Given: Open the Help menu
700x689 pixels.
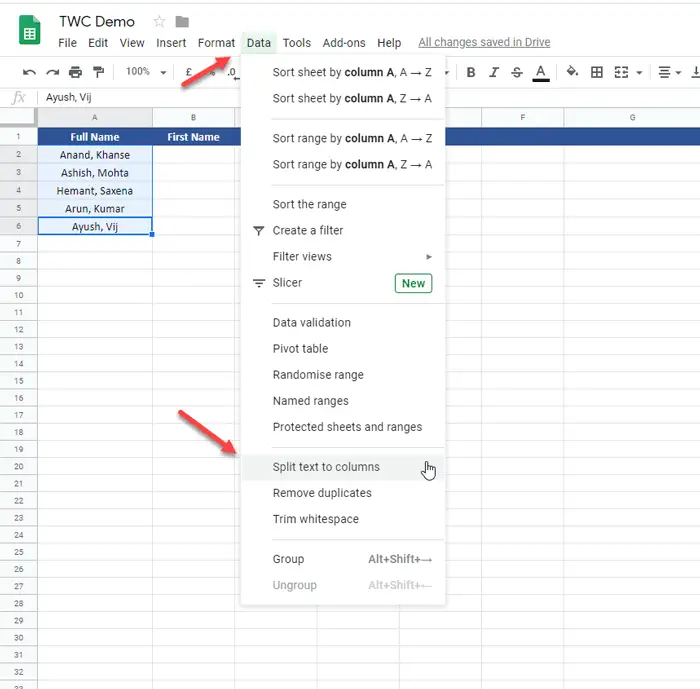Looking at the screenshot, I should click(x=389, y=43).
